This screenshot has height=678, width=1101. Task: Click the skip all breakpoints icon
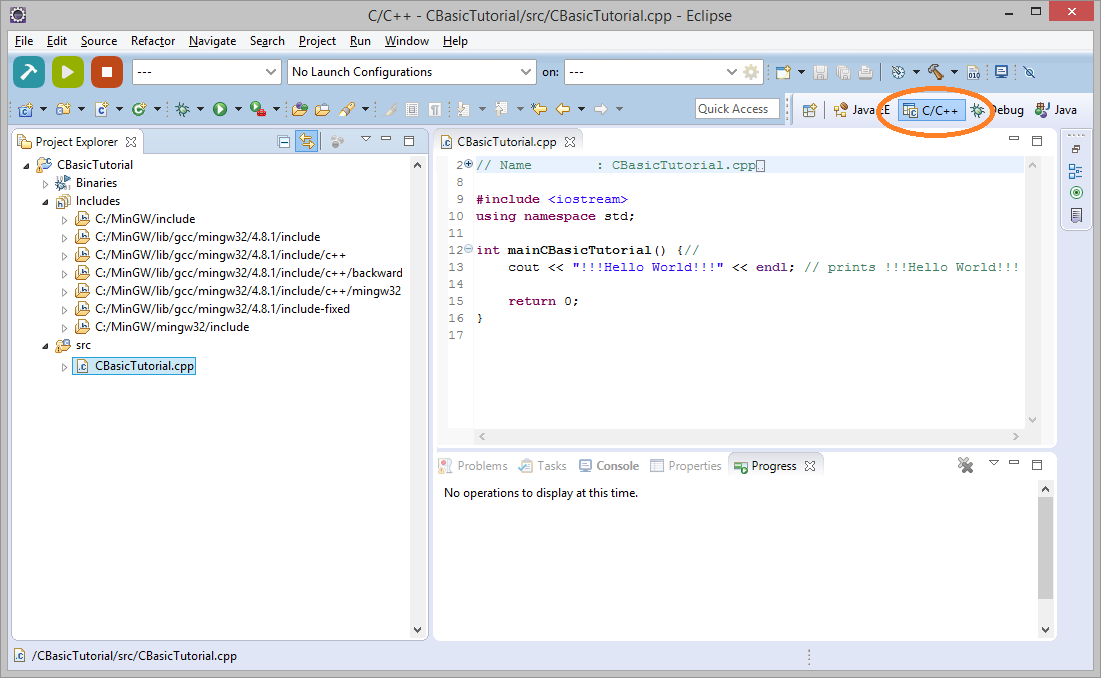pos(1029,72)
